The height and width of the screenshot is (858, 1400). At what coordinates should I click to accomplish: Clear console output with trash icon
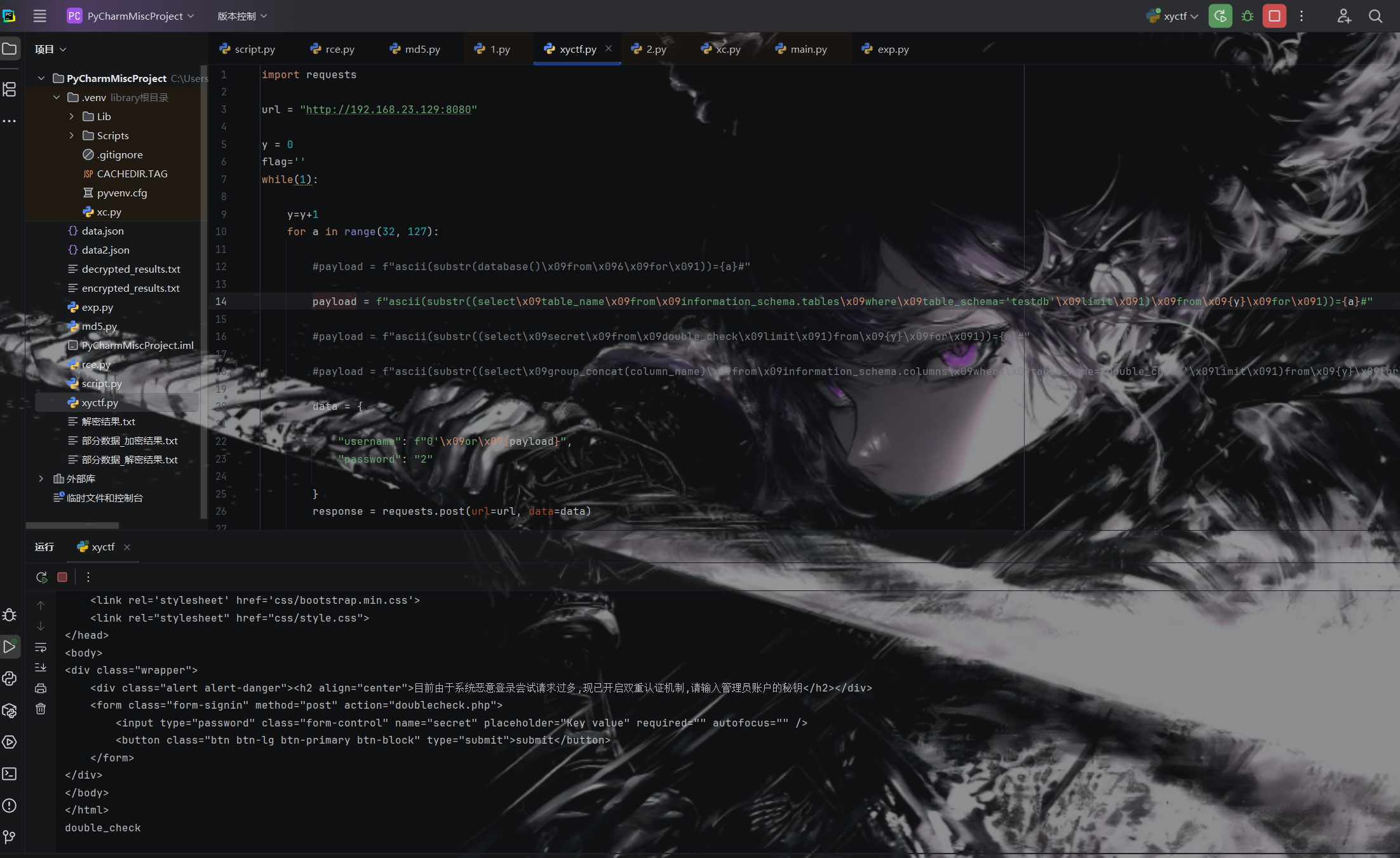coord(41,709)
